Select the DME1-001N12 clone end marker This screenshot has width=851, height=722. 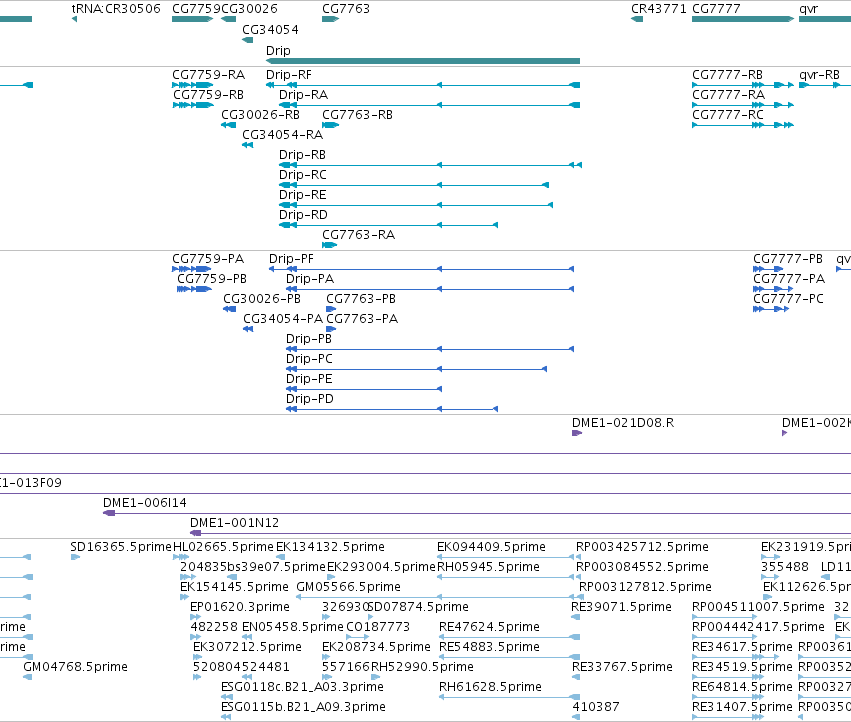(195, 533)
